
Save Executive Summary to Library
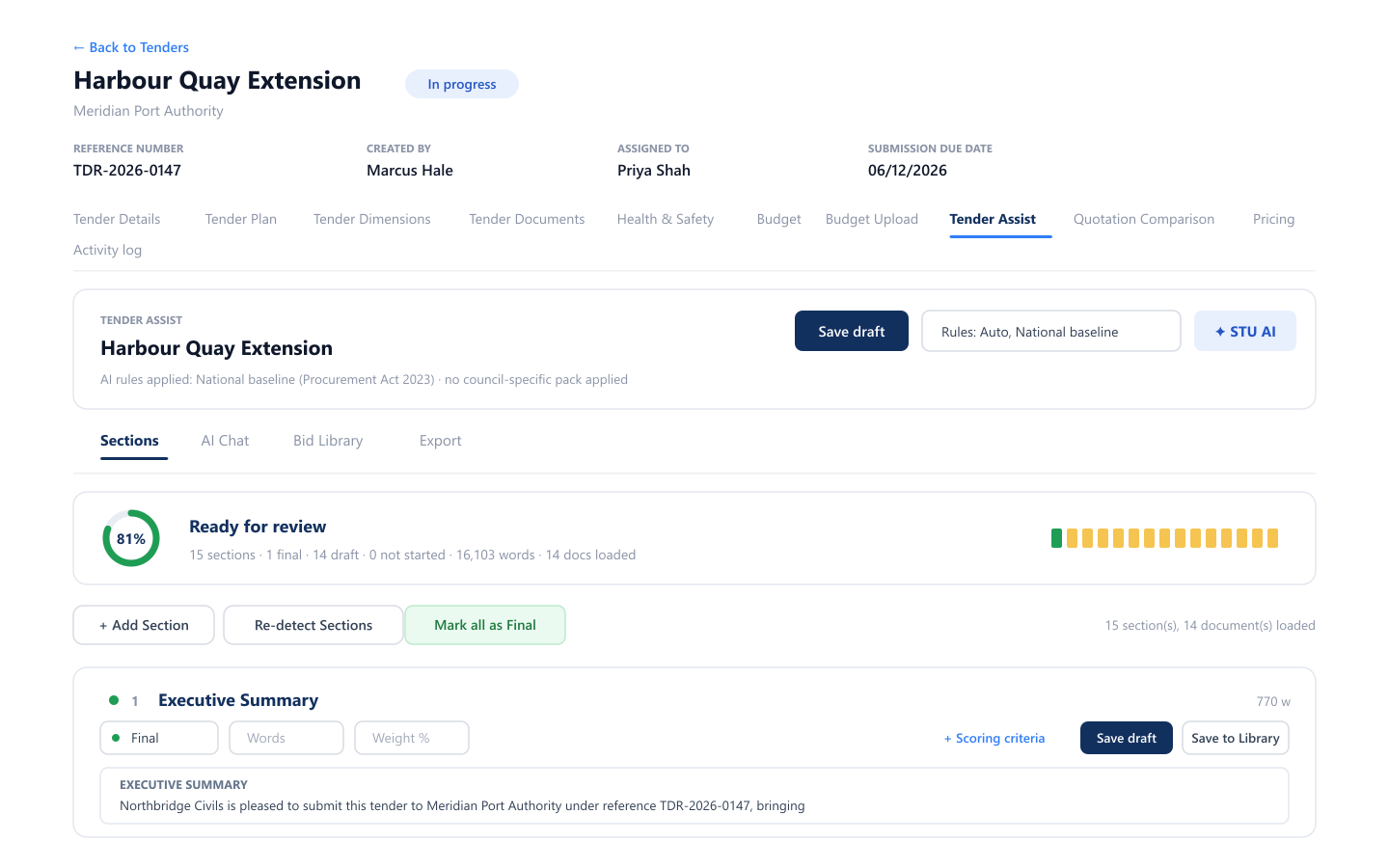pyautogui.click(x=1236, y=738)
